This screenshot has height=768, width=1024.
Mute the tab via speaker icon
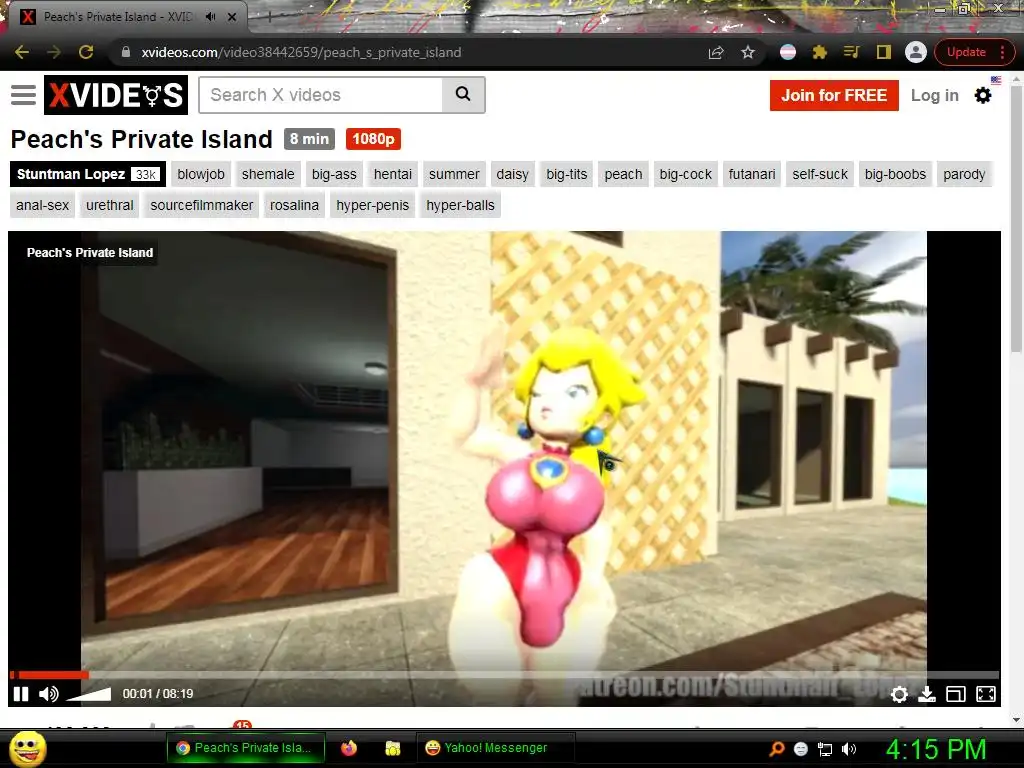click(x=210, y=17)
